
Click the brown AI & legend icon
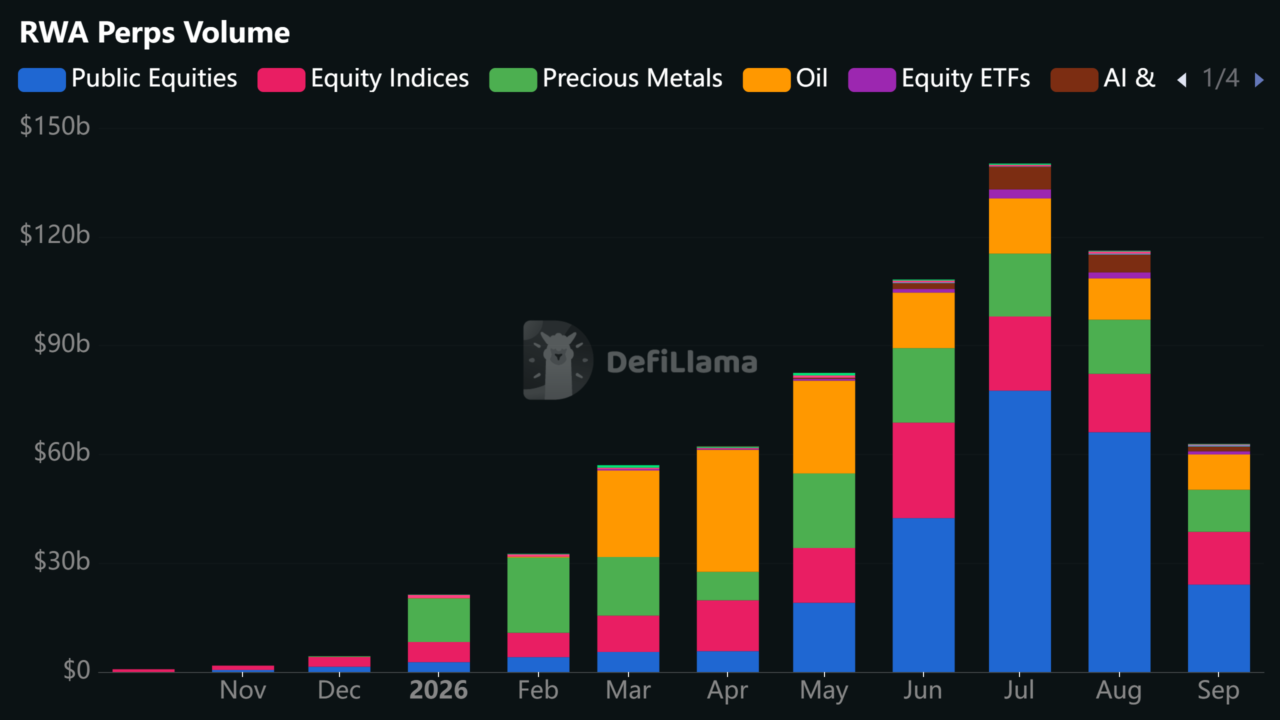click(1074, 79)
